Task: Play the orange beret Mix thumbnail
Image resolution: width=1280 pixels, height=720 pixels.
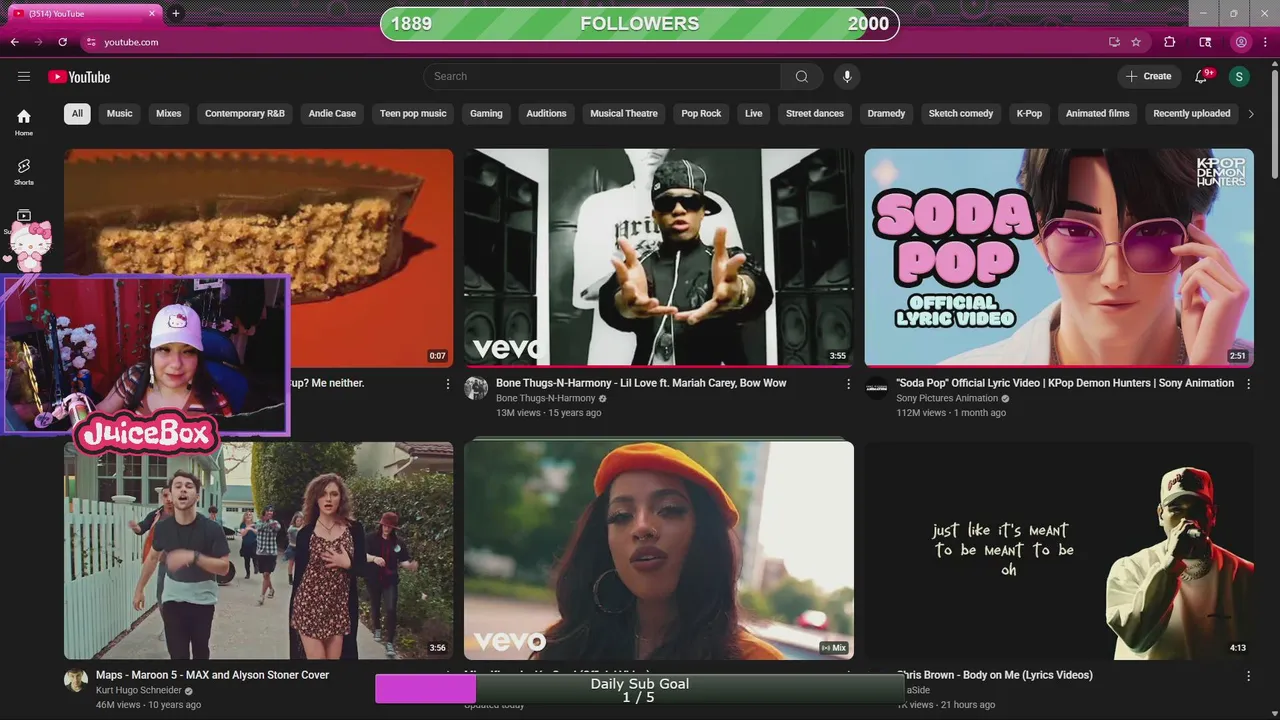Action: [659, 550]
